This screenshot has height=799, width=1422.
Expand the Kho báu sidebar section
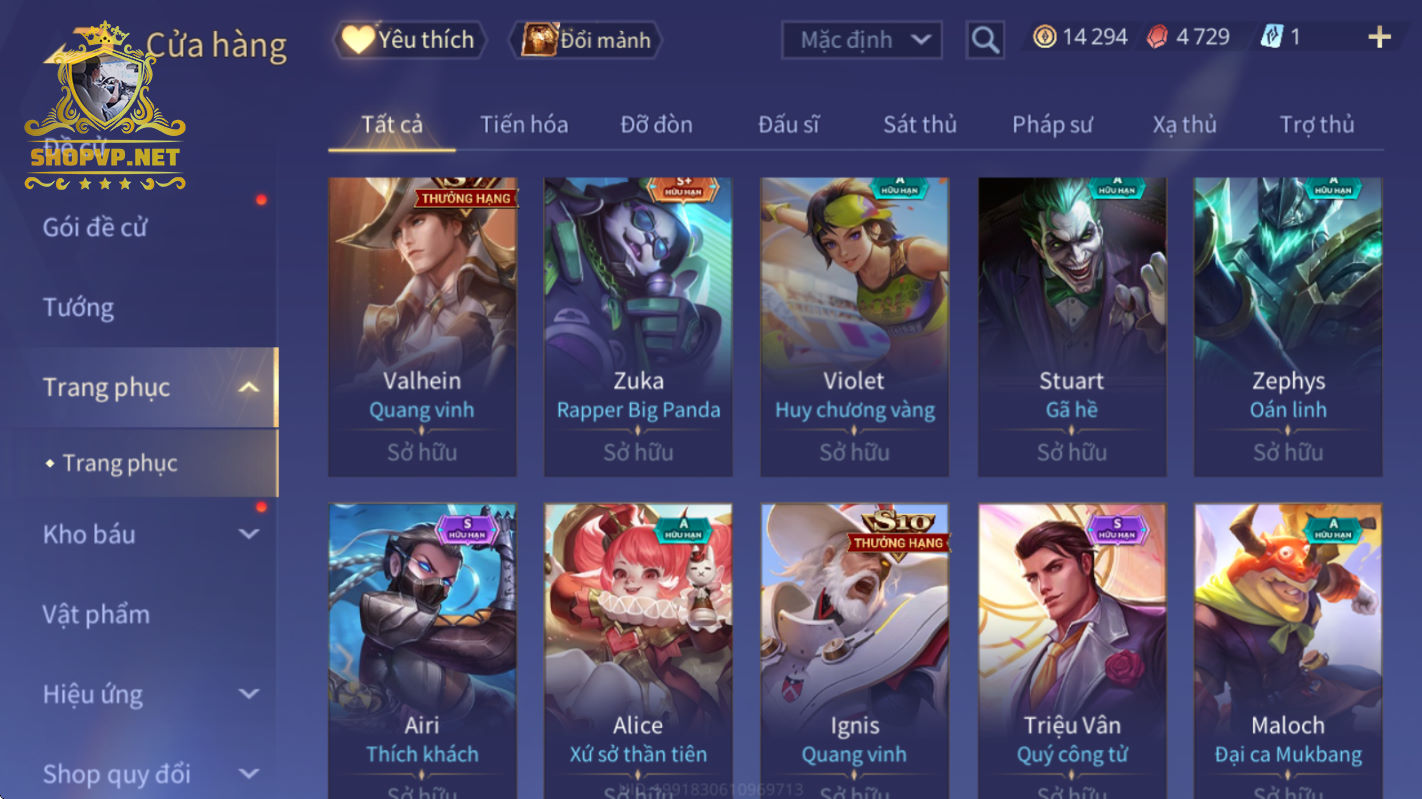[x=250, y=534]
